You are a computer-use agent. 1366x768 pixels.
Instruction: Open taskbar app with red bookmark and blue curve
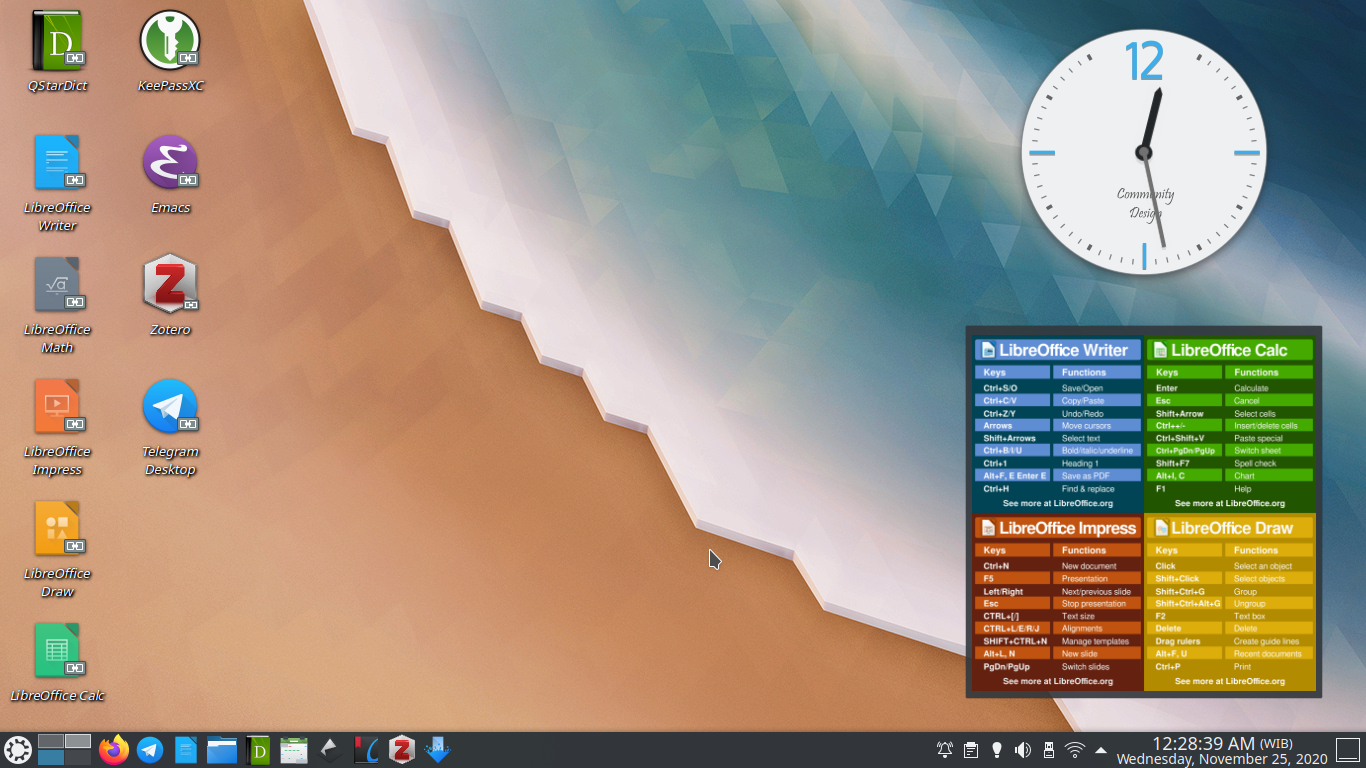366,750
